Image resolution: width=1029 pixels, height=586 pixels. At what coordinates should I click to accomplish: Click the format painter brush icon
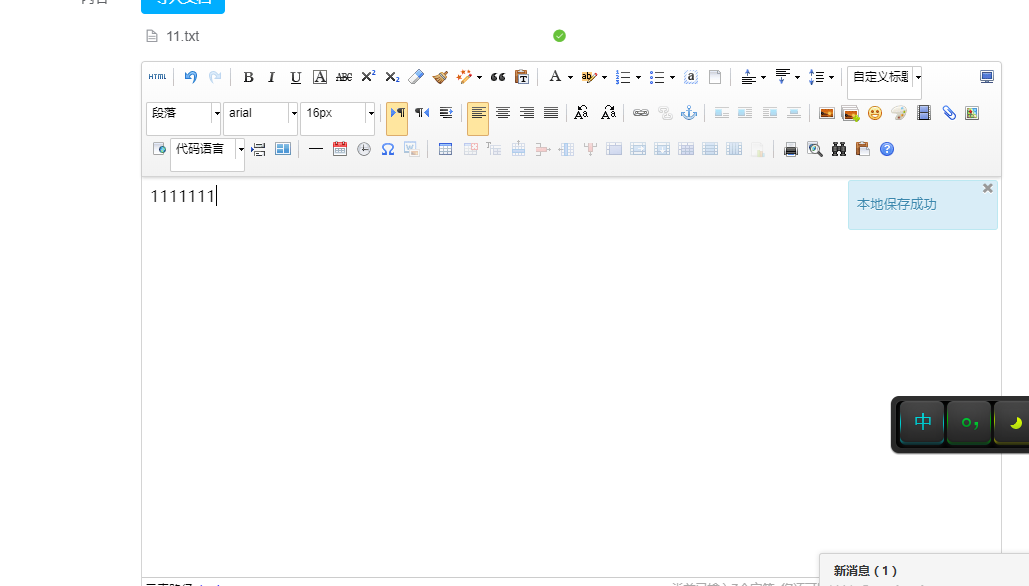point(440,77)
